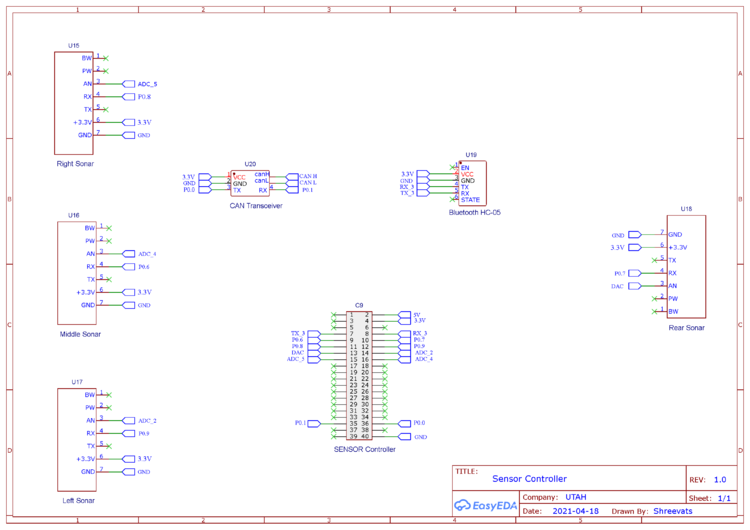Click the 3.3V net flag on Right Sonar
750x530 pixels.
(x=129, y=122)
